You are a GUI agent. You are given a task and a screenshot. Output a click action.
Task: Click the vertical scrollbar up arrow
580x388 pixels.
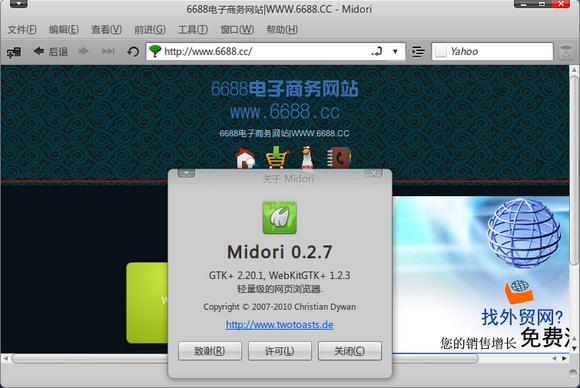pos(574,70)
